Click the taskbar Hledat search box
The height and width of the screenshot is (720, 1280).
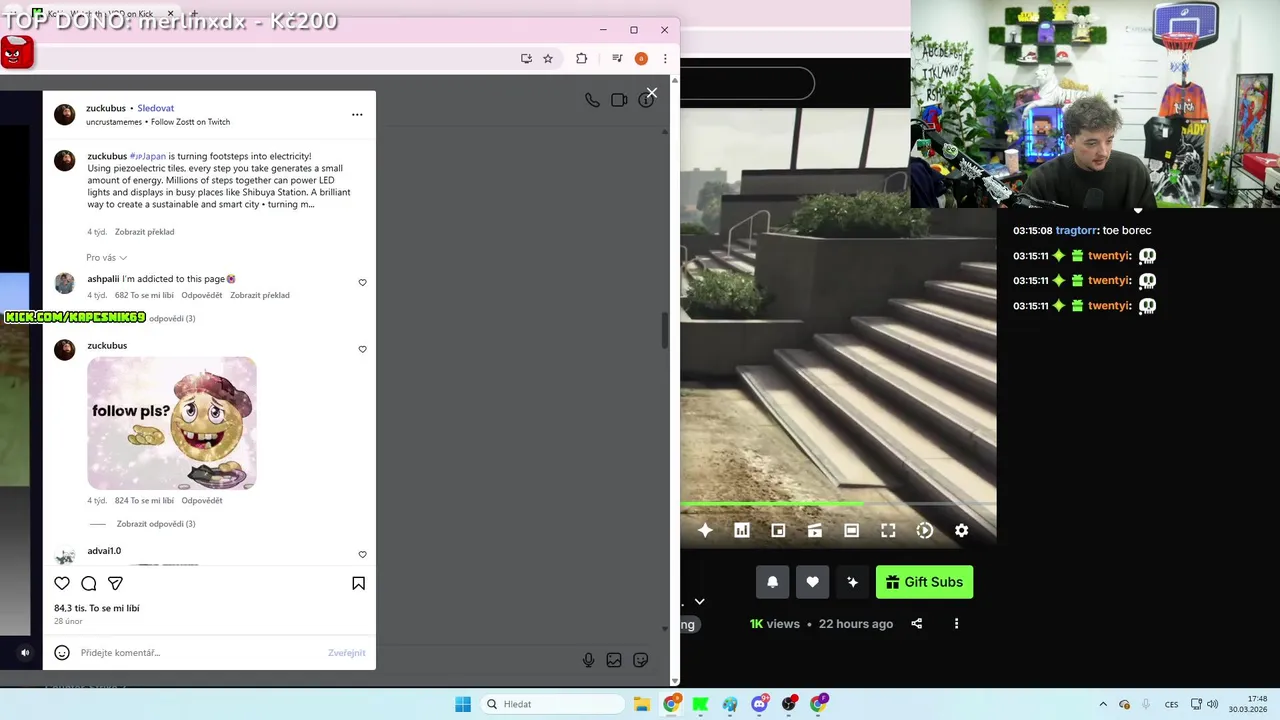(552, 704)
